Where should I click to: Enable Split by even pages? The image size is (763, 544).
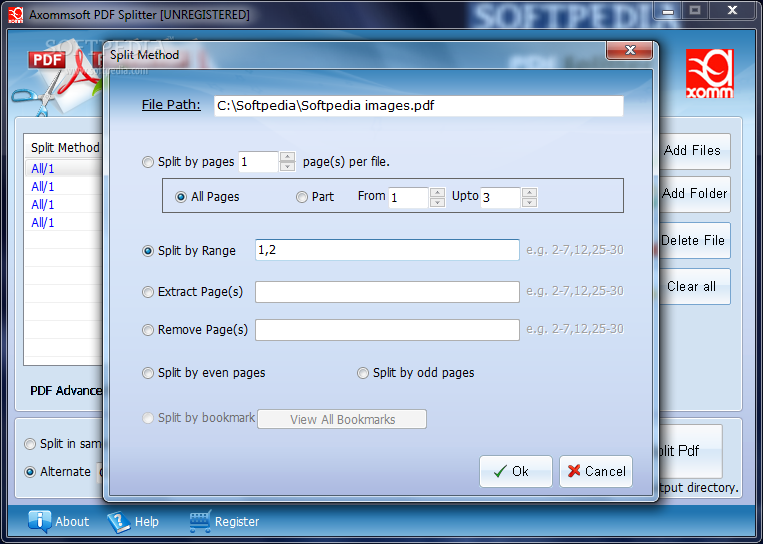pos(148,373)
